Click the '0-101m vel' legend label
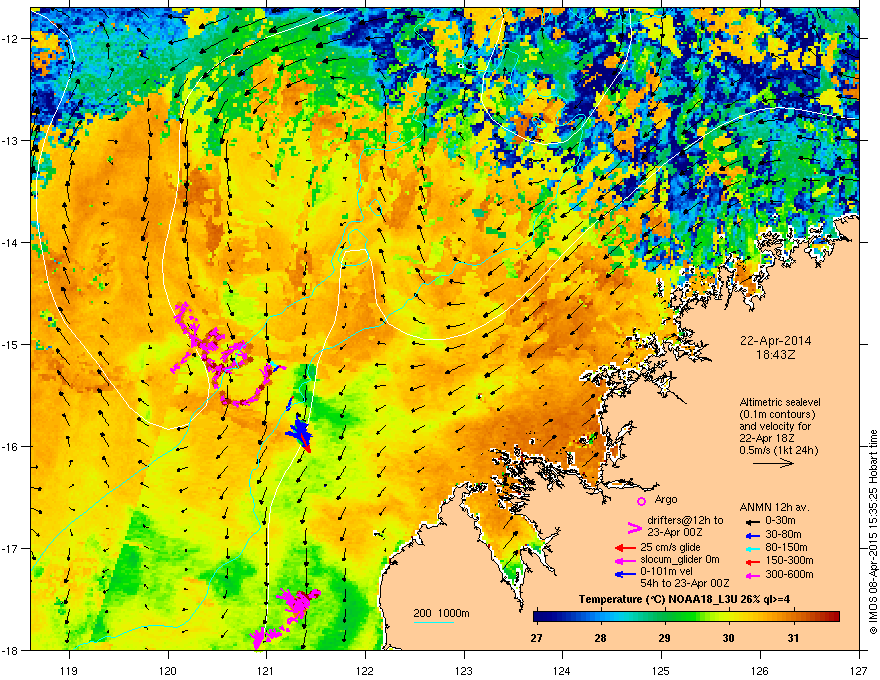Viewport: 880px width, 680px height. [x=666, y=572]
